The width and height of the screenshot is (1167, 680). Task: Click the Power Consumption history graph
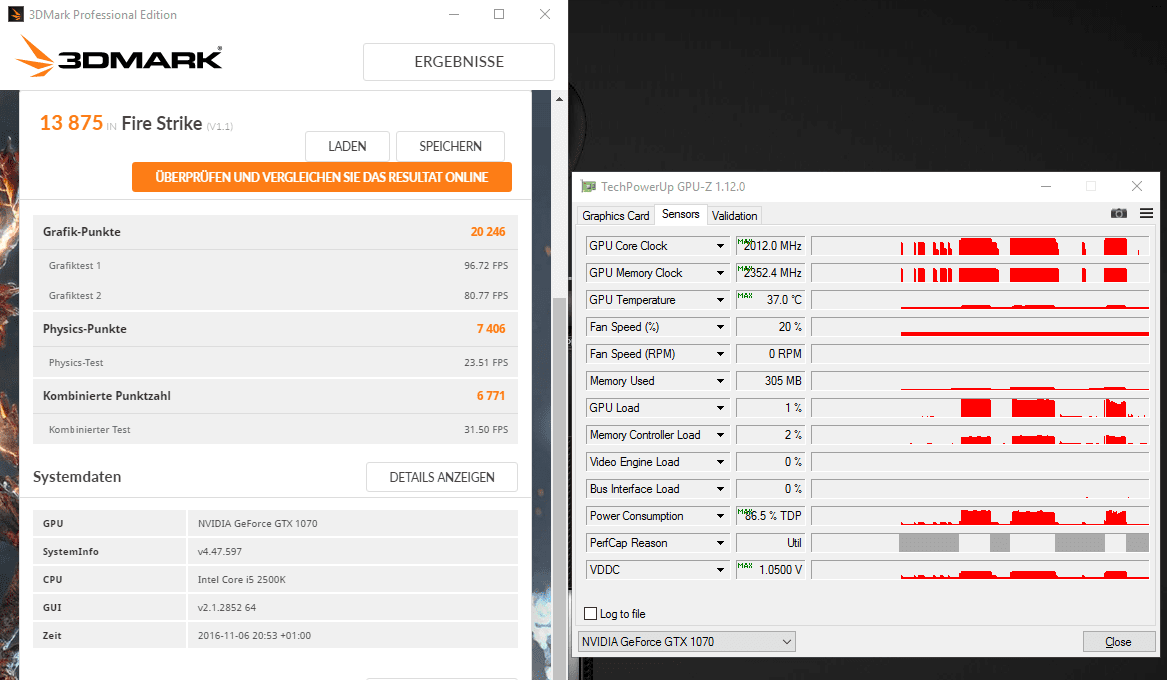coord(979,516)
